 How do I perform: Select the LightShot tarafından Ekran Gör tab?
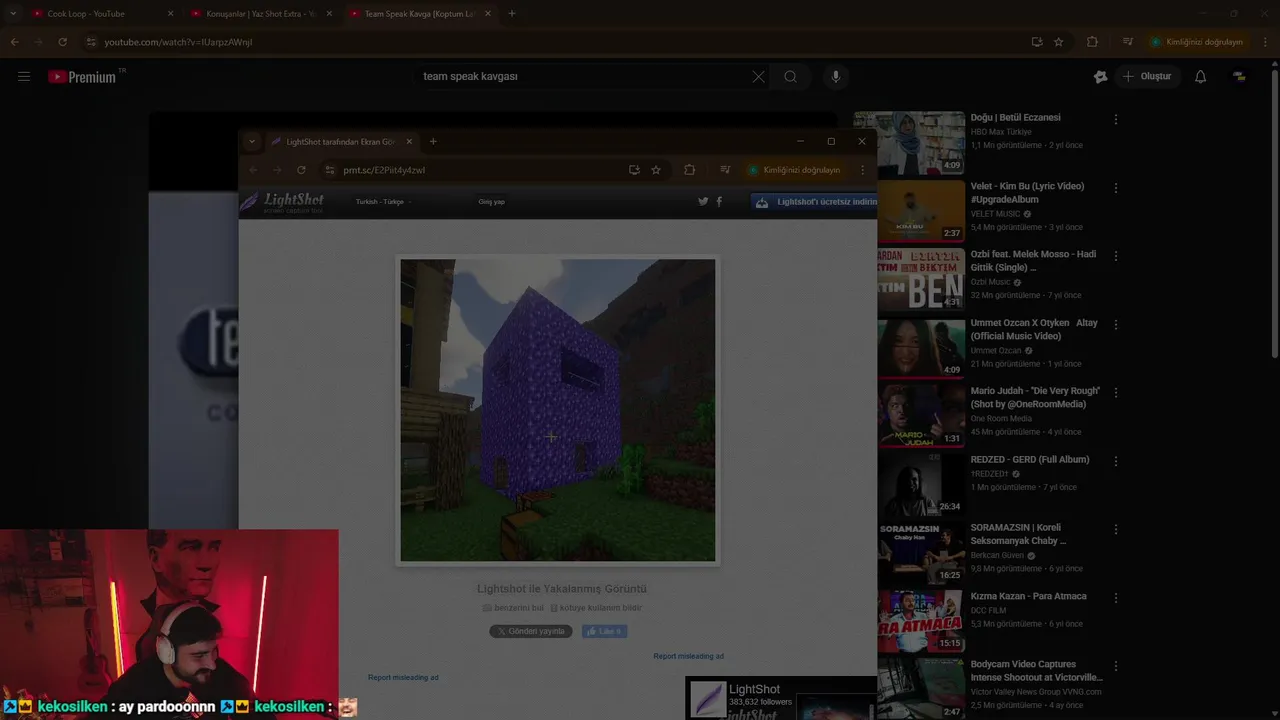point(340,142)
